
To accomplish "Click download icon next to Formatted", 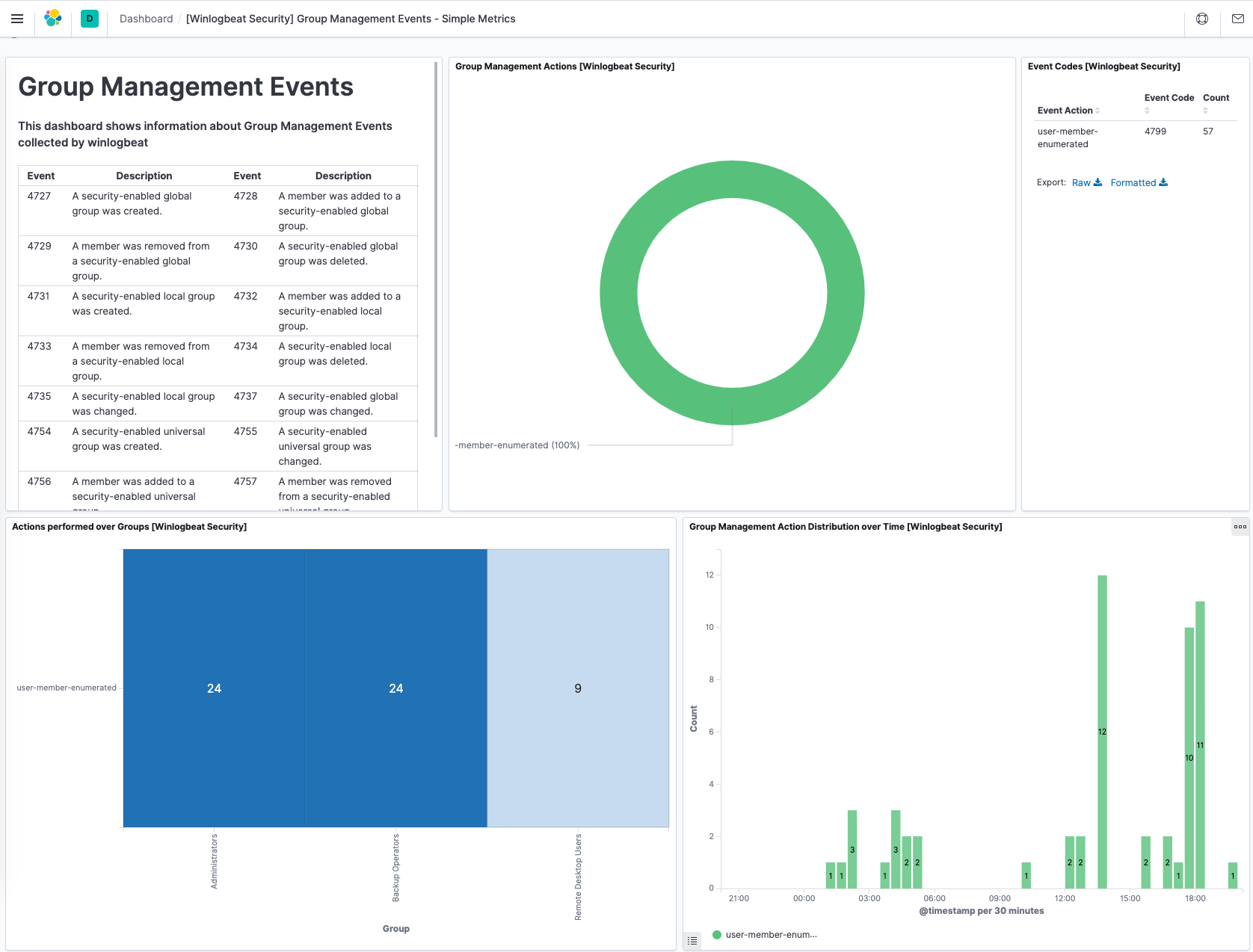I will pyautogui.click(x=1163, y=182).
